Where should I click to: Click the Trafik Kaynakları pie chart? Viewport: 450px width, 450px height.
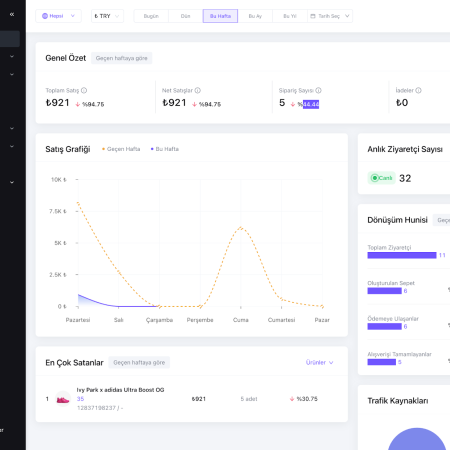point(417,439)
